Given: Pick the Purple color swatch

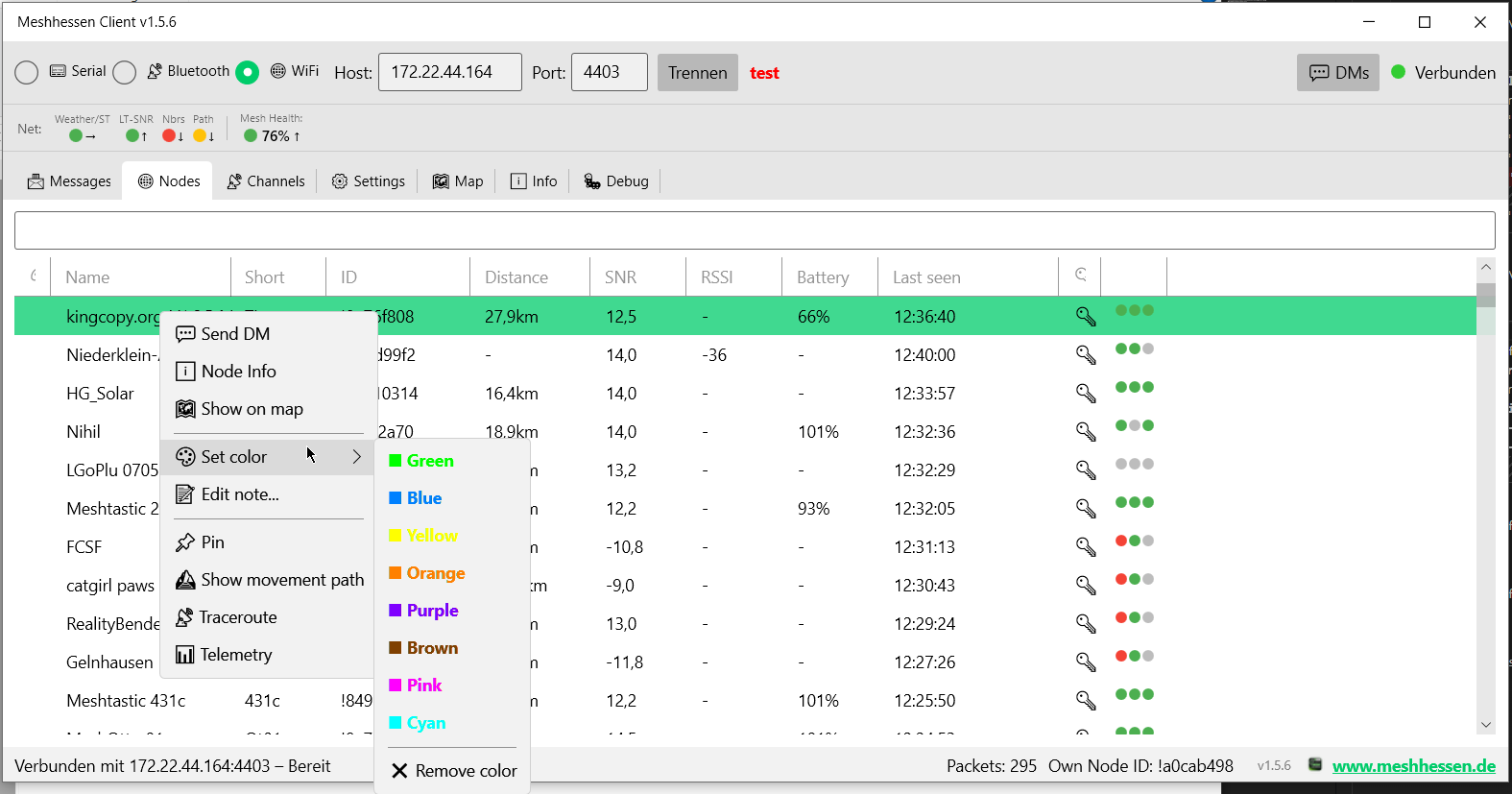Looking at the screenshot, I should click(x=395, y=611).
